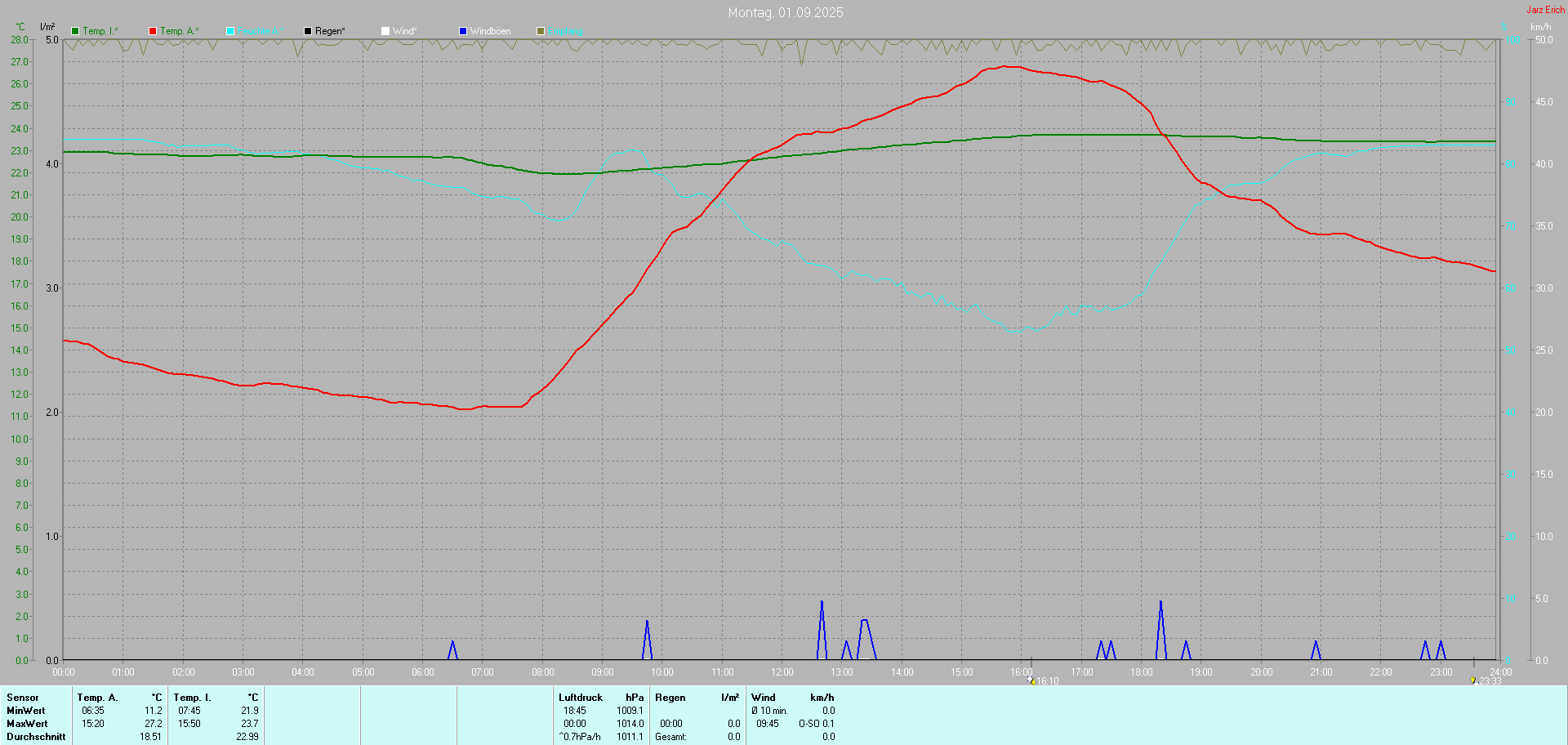This screenshot has height=745, width=1568.
Task: Click the olive Empfang legend square
Action: [541, 31]
